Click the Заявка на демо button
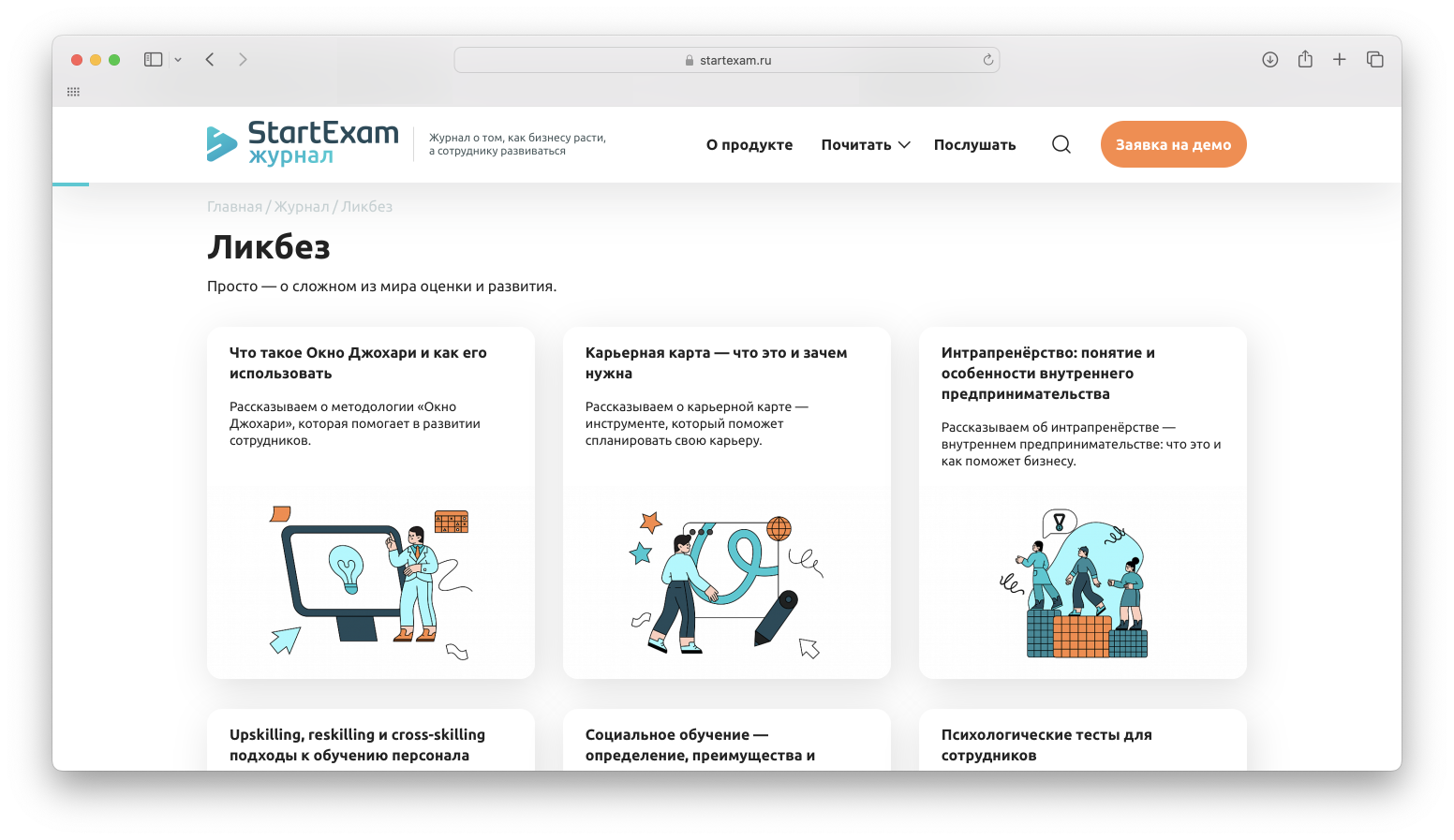Screen dimensions: 1454x840 1173,144
